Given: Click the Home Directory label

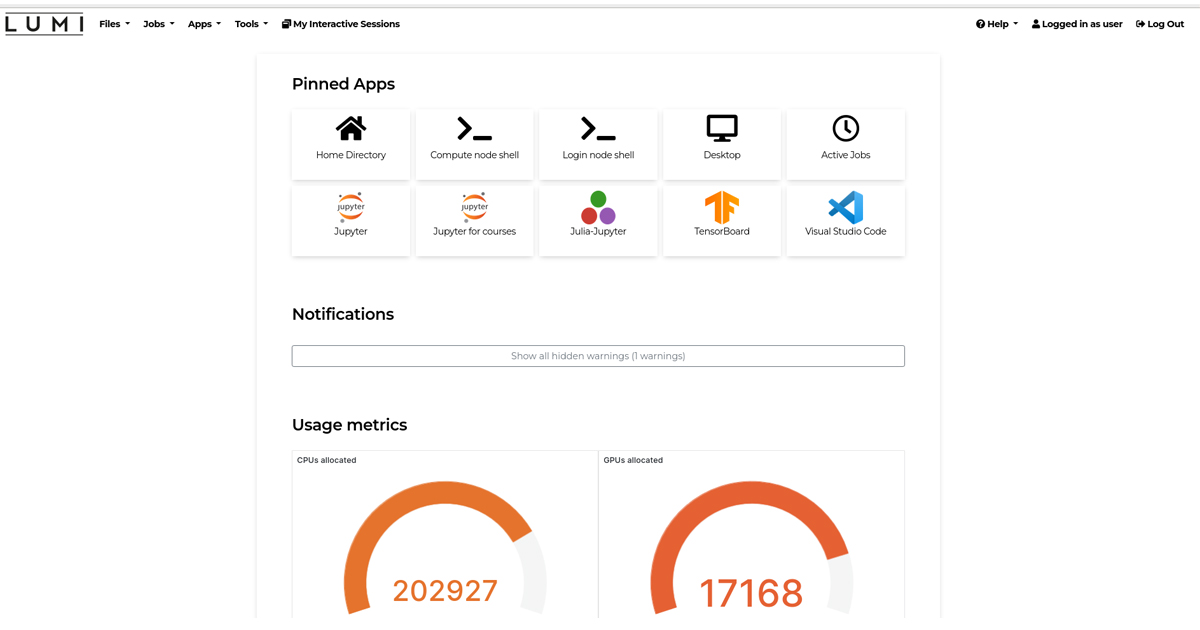Looking at the screenshot, I should pyautogui.click(x=351, y=155).
